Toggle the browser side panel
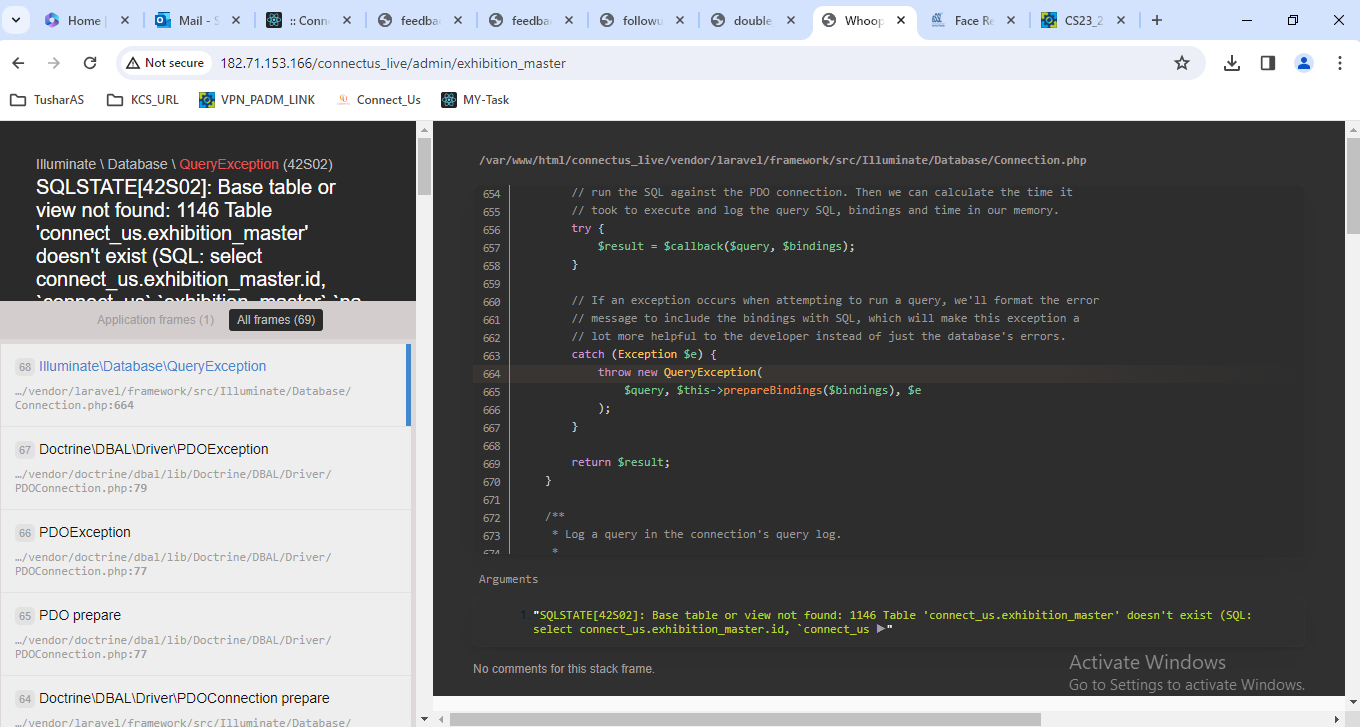1360x727 pixels. point(1268,63)
